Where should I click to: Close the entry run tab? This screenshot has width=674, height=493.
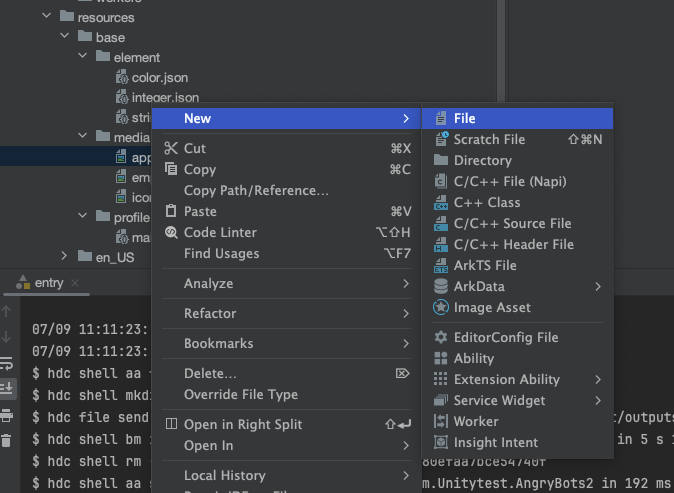pos(76,283)
